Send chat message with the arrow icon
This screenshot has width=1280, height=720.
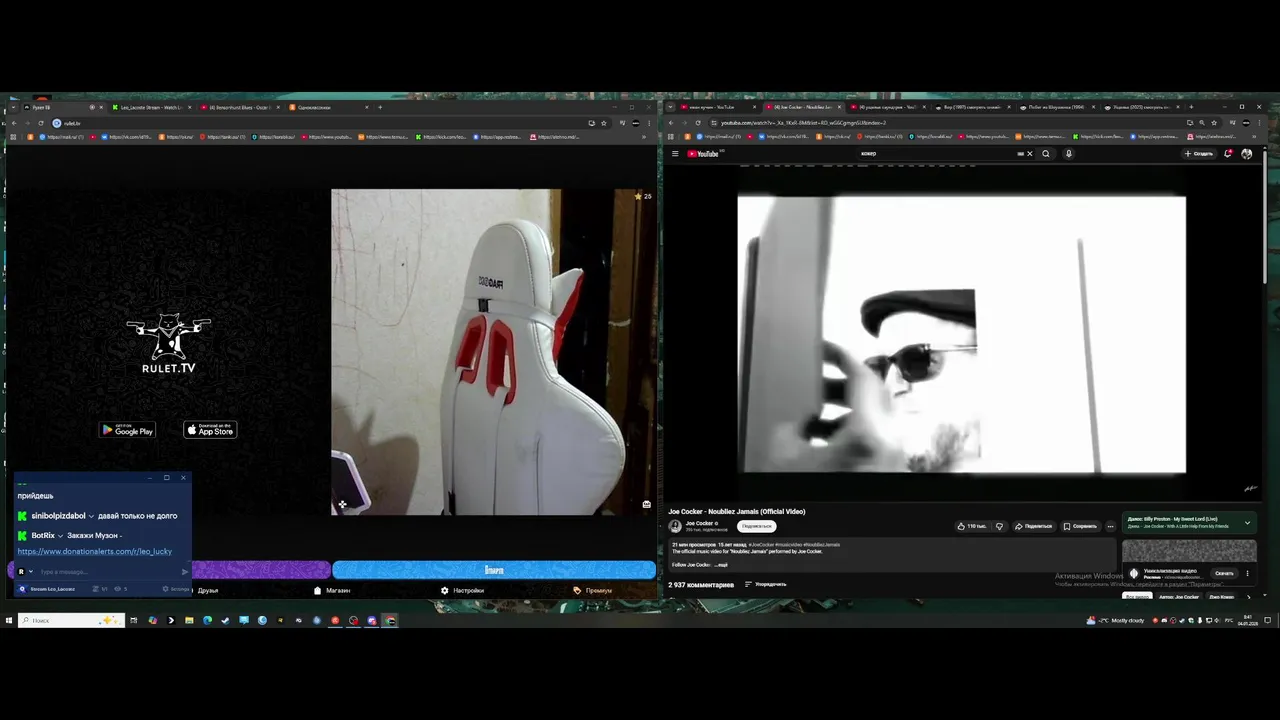pos(184,572)
